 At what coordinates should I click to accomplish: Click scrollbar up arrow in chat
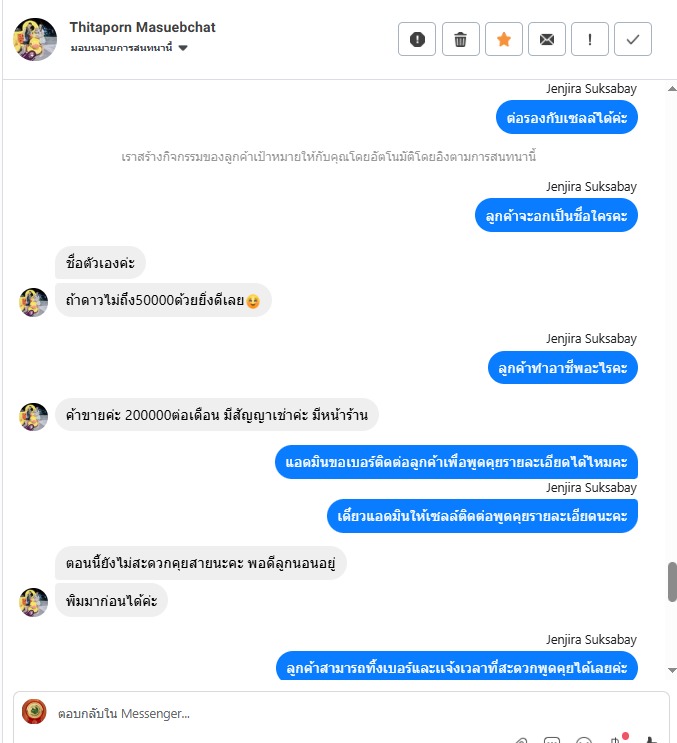tap(672, 89)
